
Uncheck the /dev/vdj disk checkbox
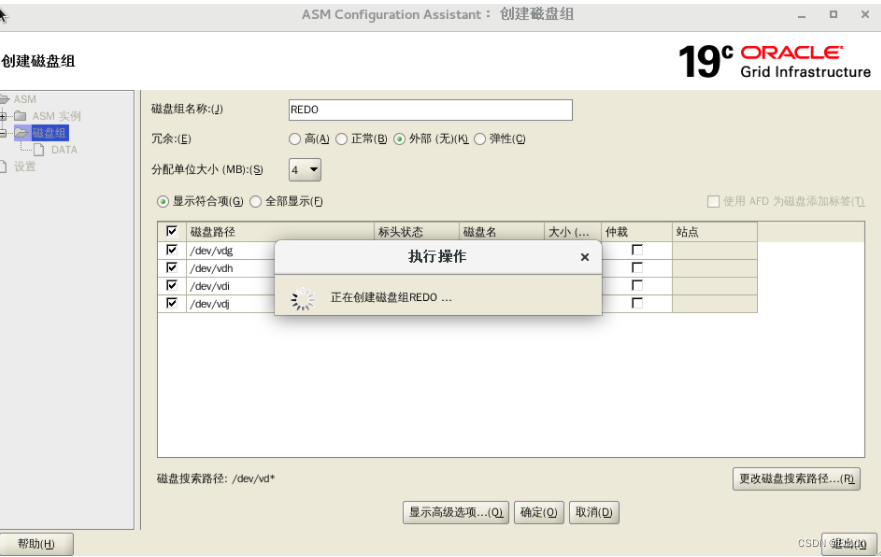(x=172, y=304)
